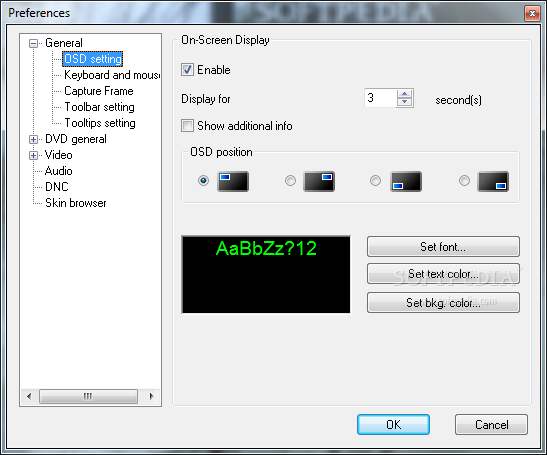This screenshot has width=547, height=455.
Task: Check Show additional info checkbox
Action: tap(187, 126)
